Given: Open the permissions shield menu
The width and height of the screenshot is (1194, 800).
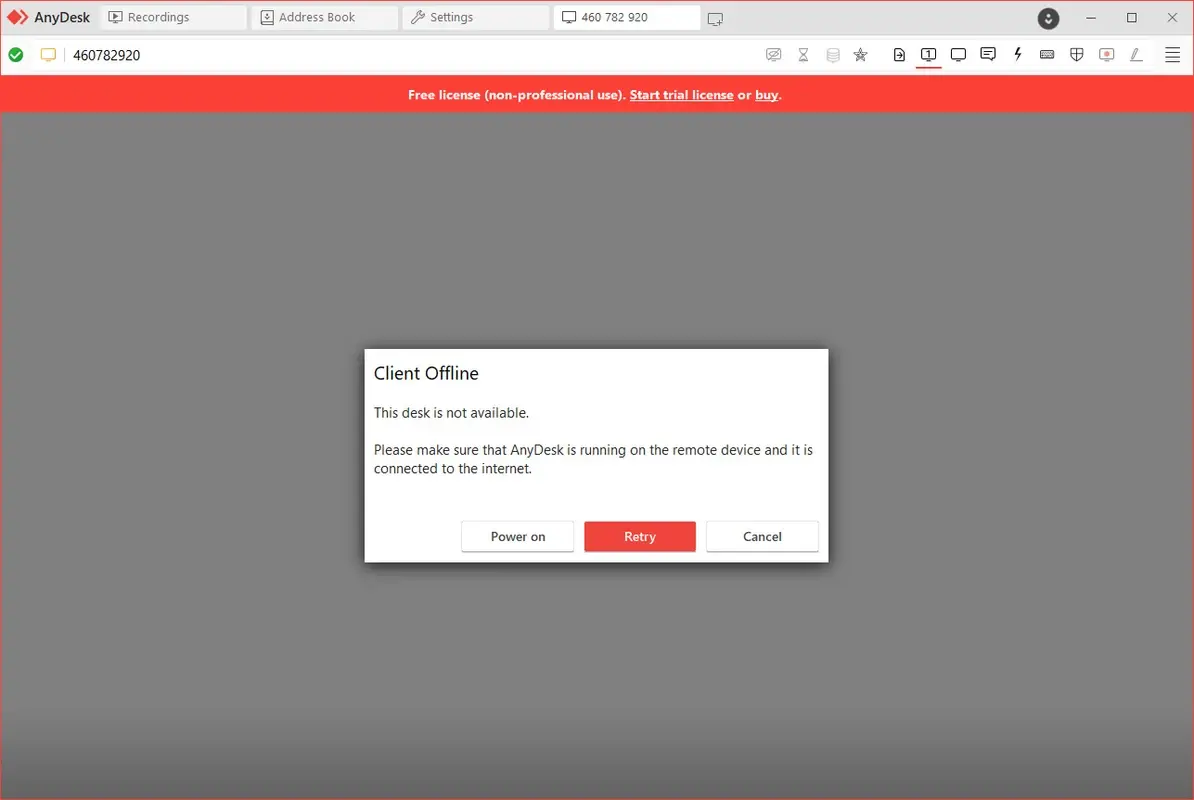Looking at the screenshot, I should click(1077, 55).
